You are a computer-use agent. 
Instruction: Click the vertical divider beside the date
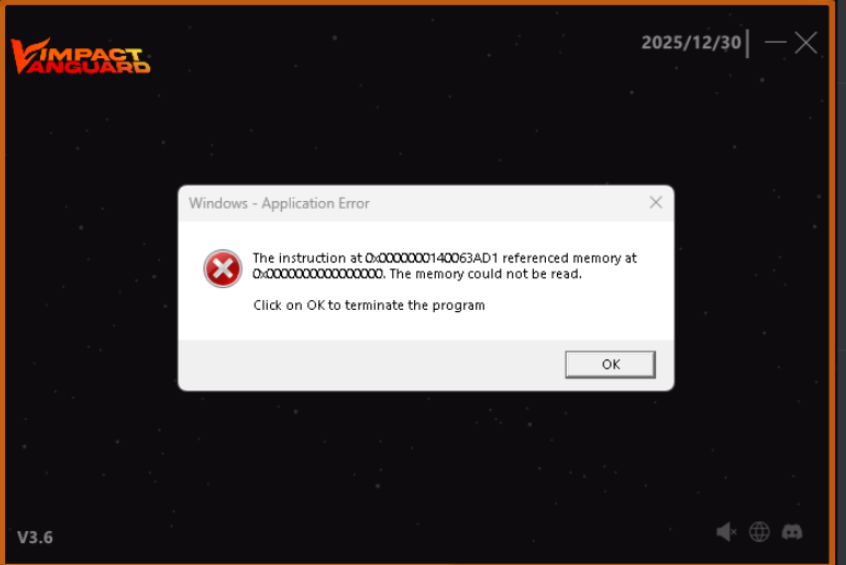point(748,43)
